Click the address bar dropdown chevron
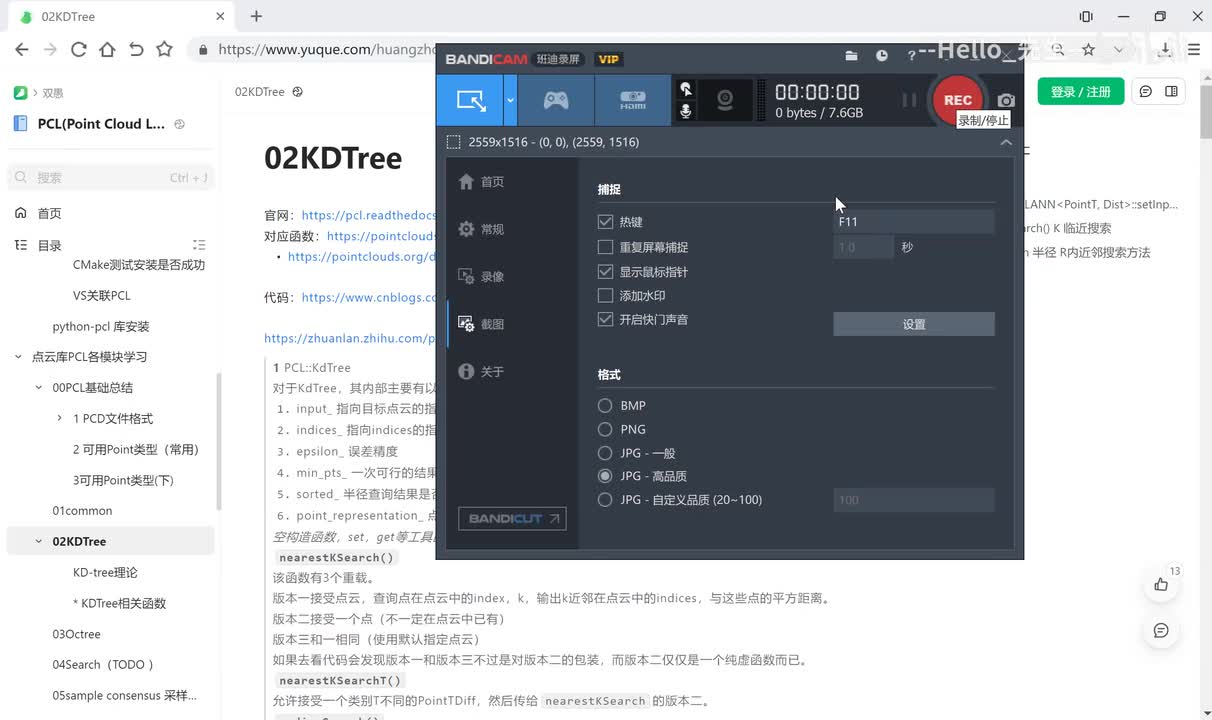Image resolution: width=1212 pixels, height=720 pixels. coord(1118,49)
